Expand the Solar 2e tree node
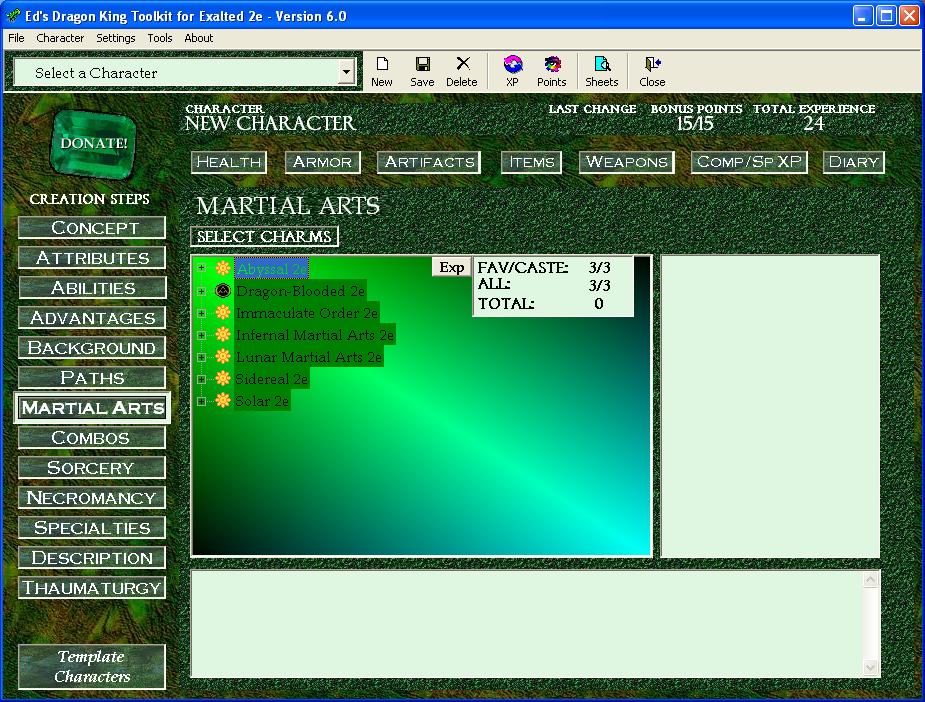This screenshot has height=702, width=925. [202, 401]
